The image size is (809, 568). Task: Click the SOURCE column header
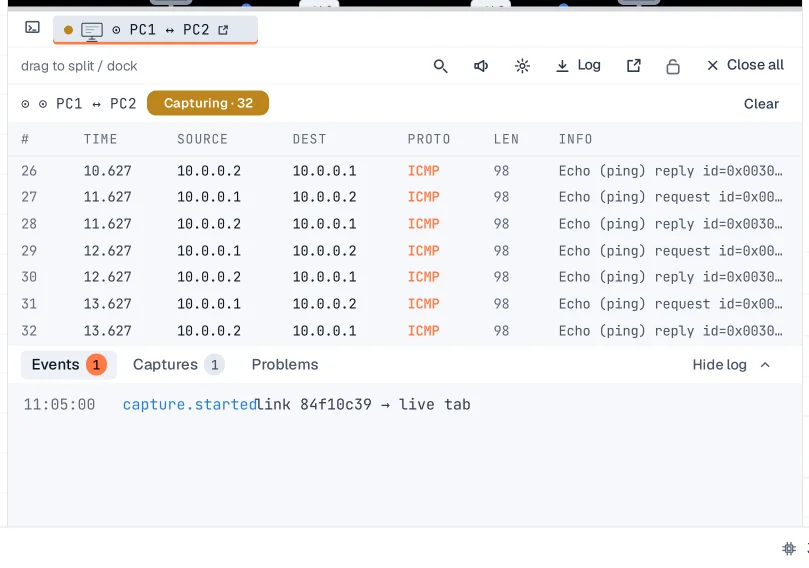click(202, 139)
